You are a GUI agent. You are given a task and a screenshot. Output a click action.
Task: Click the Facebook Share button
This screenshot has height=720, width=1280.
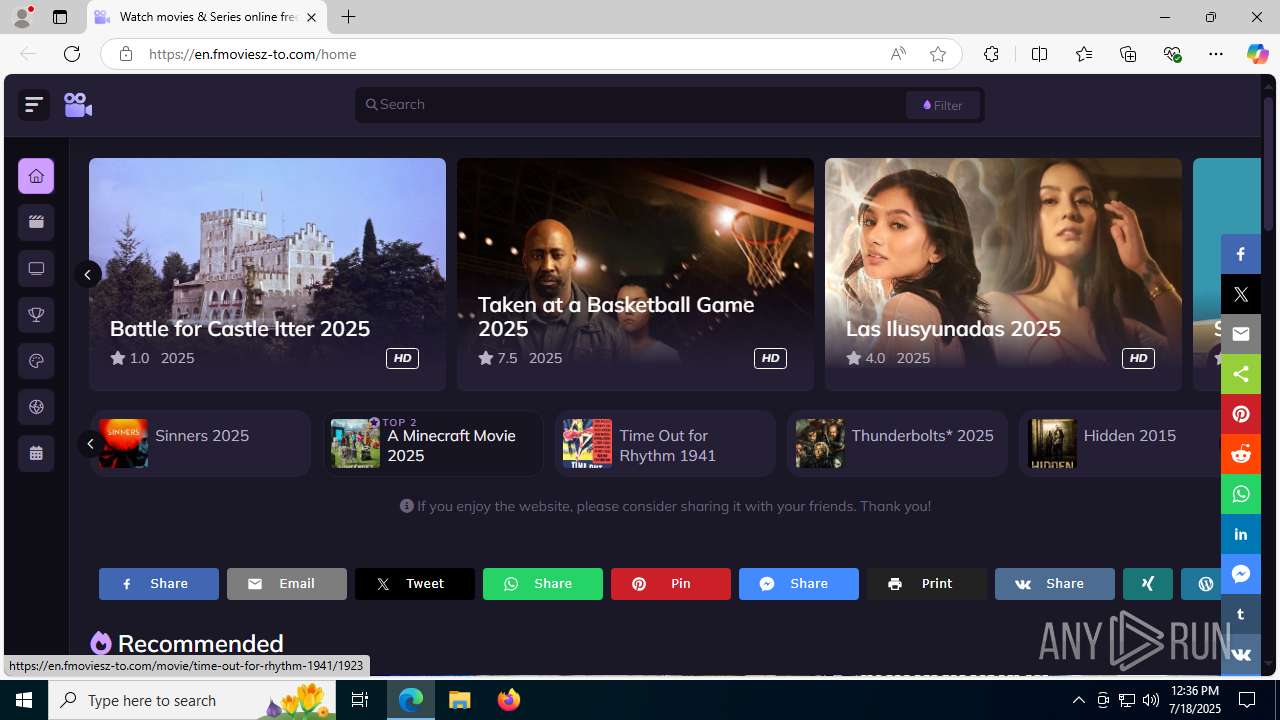coord(159,584)
